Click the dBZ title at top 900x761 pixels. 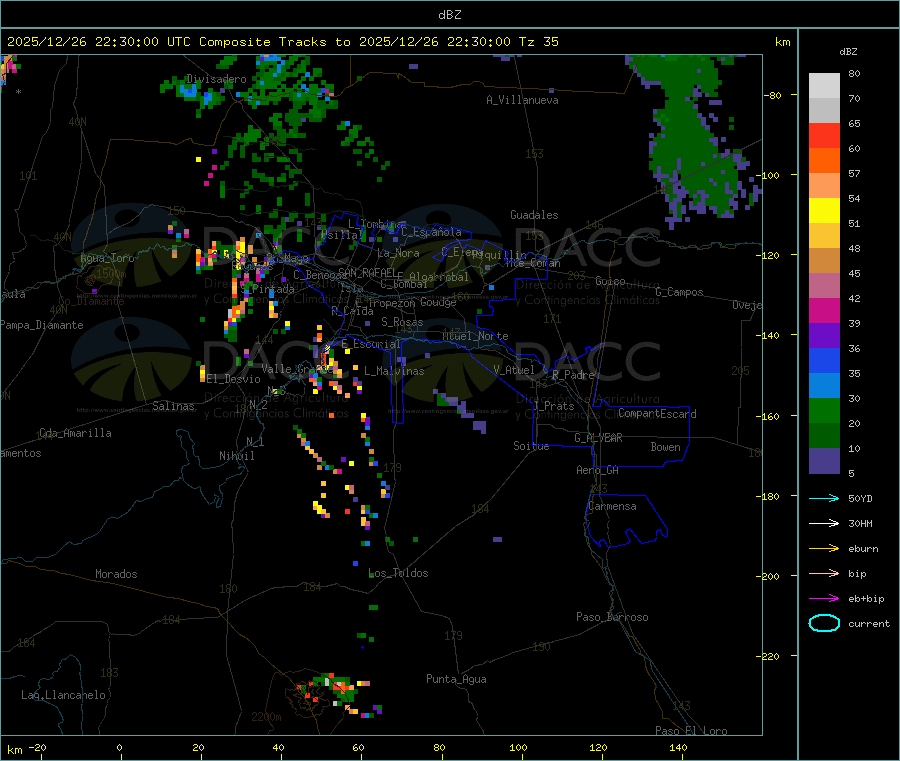coord(449,15)
